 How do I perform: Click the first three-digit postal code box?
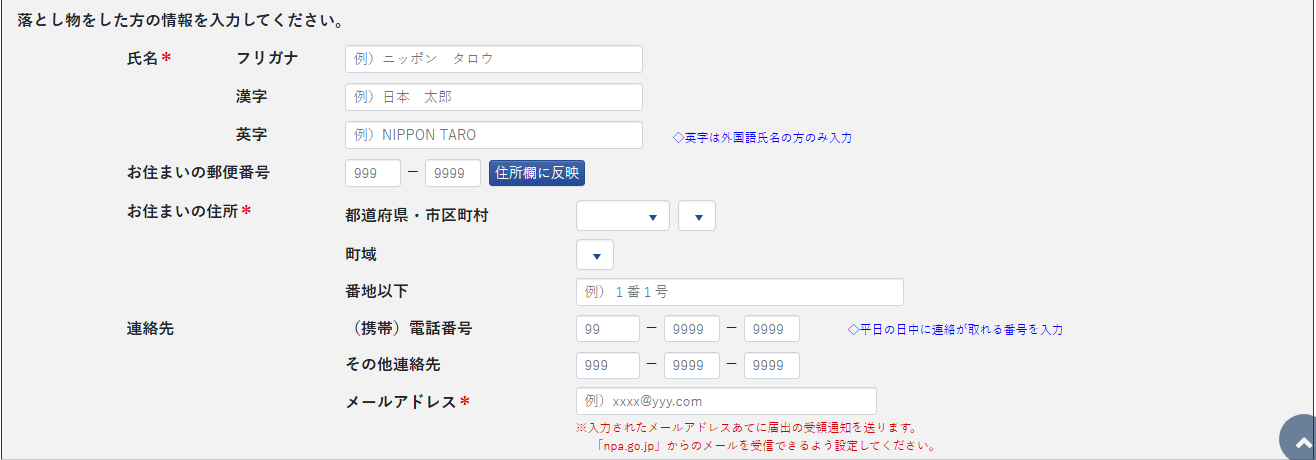click(x=372, y=173)
